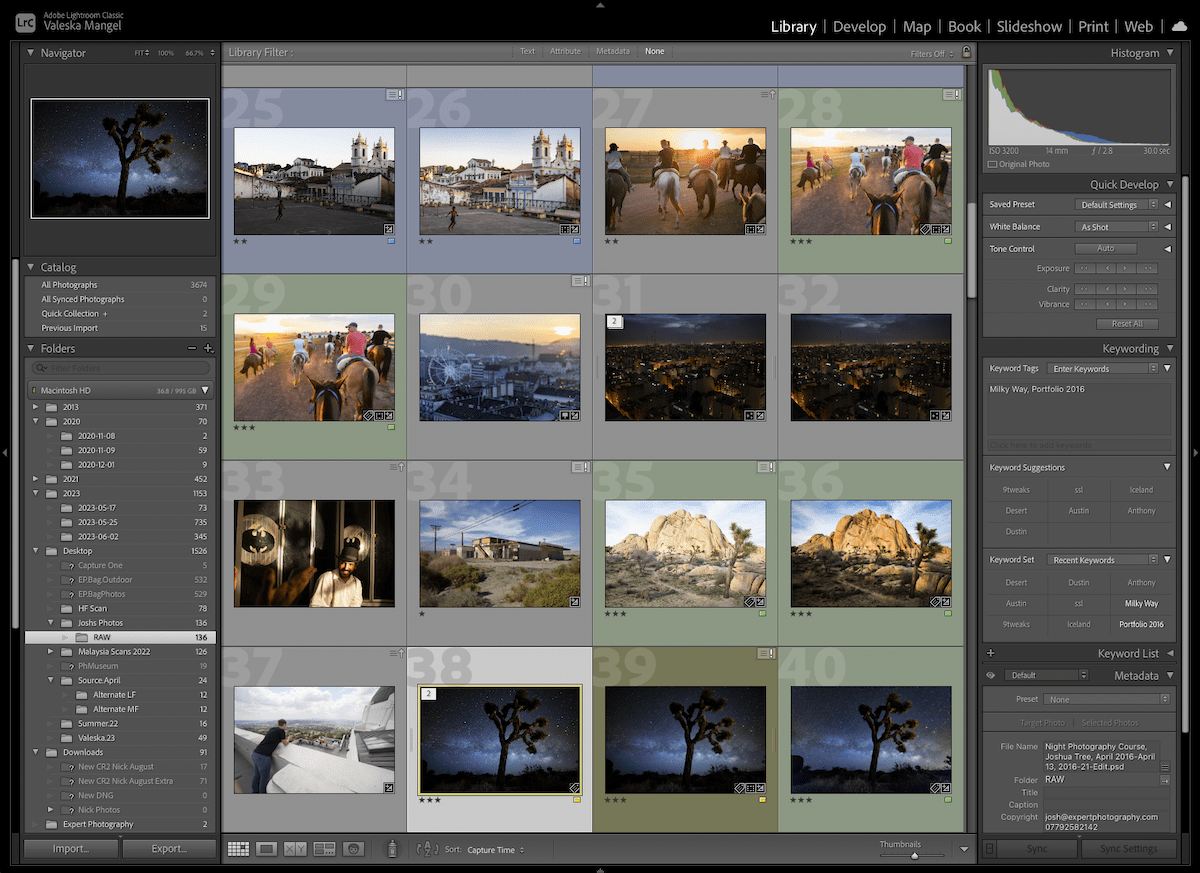Image resolution: width=1200 pixels, height=873 pixels.
Task: Select the Painter spray-can tool
Action: 392,849
